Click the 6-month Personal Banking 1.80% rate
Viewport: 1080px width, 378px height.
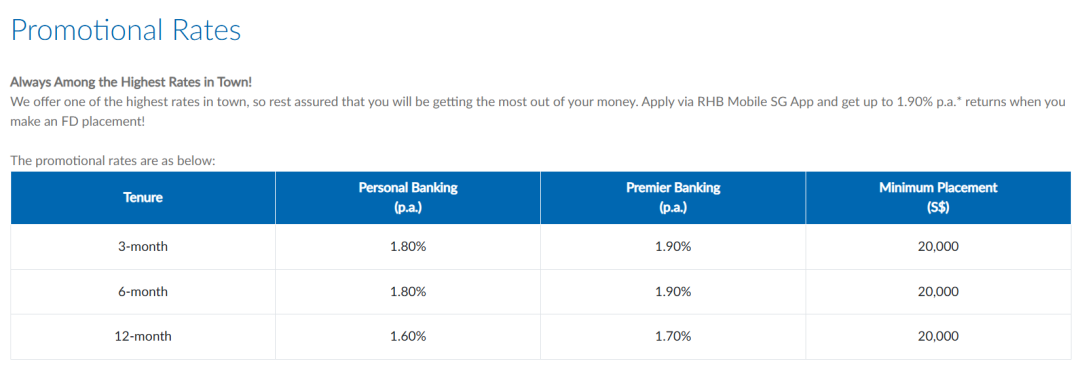click(408, 292)
